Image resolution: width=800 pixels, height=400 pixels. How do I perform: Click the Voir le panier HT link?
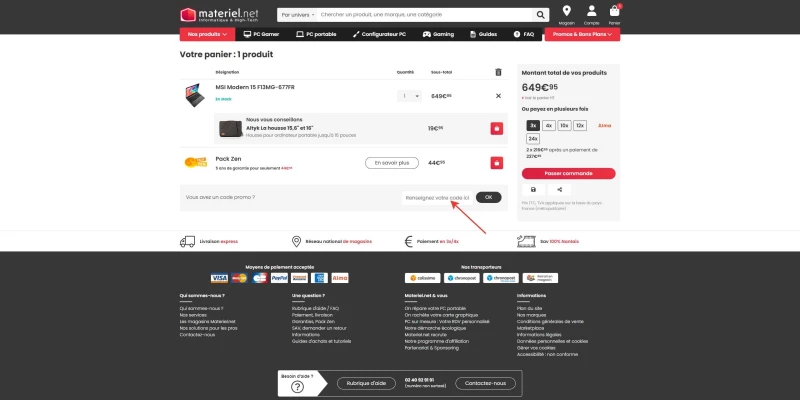[539, 97]
